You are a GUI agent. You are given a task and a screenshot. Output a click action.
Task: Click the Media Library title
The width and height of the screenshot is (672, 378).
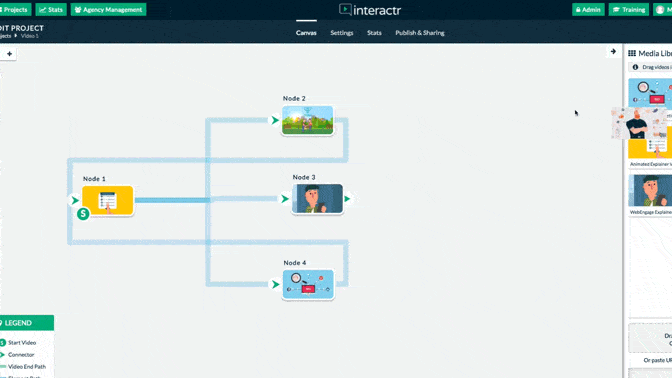655,53
